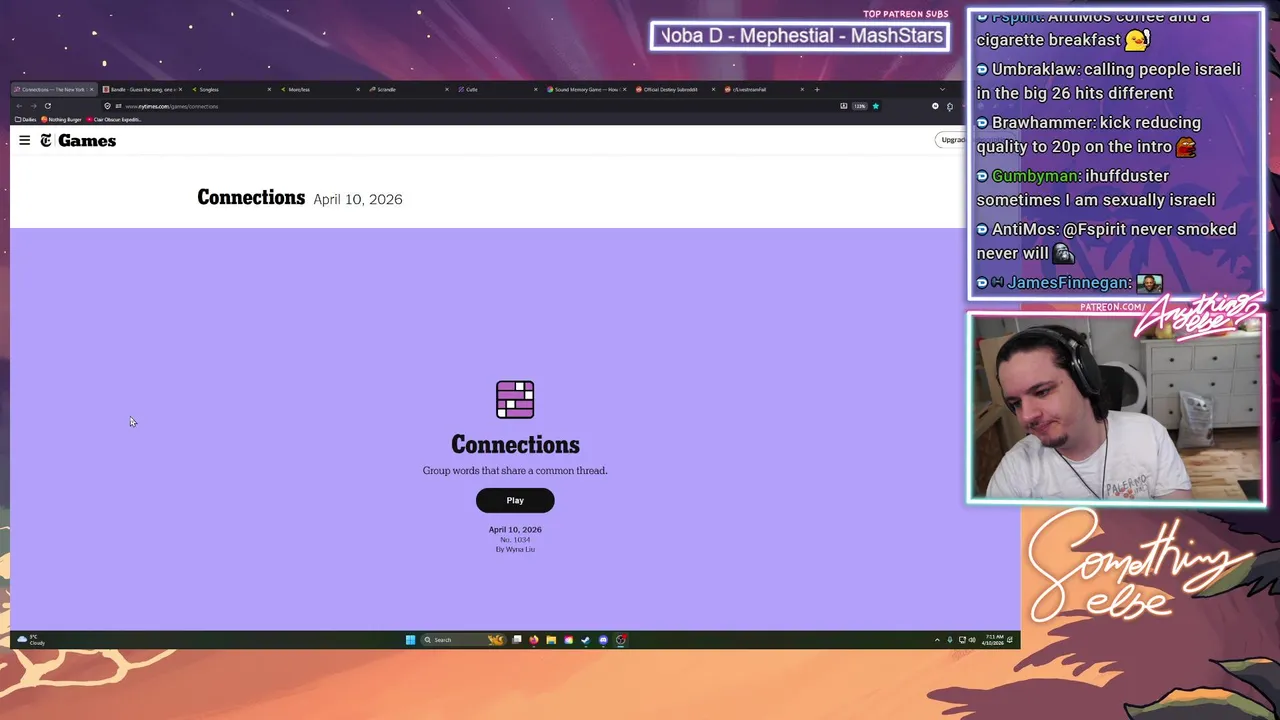1280x720 pixels.
Task: Click 'Group words that share a common thread.'
Action: 515,470
